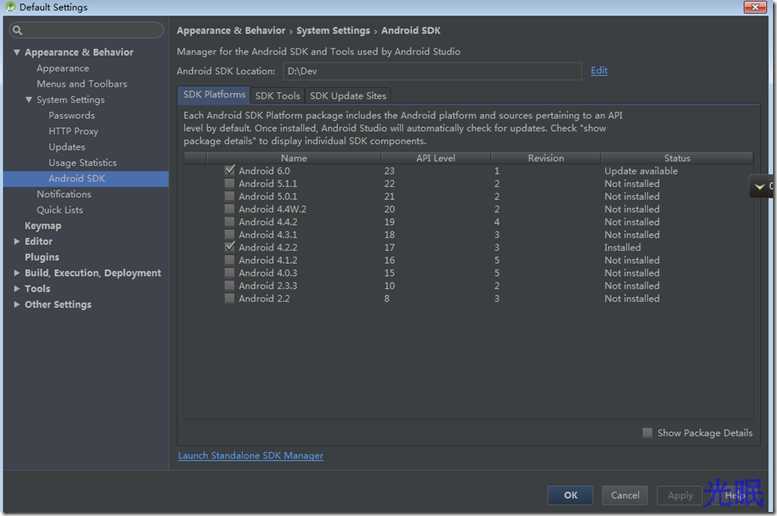Click the Android SDK Location field
The image size is (777, 516).
(x=433, y=71)
